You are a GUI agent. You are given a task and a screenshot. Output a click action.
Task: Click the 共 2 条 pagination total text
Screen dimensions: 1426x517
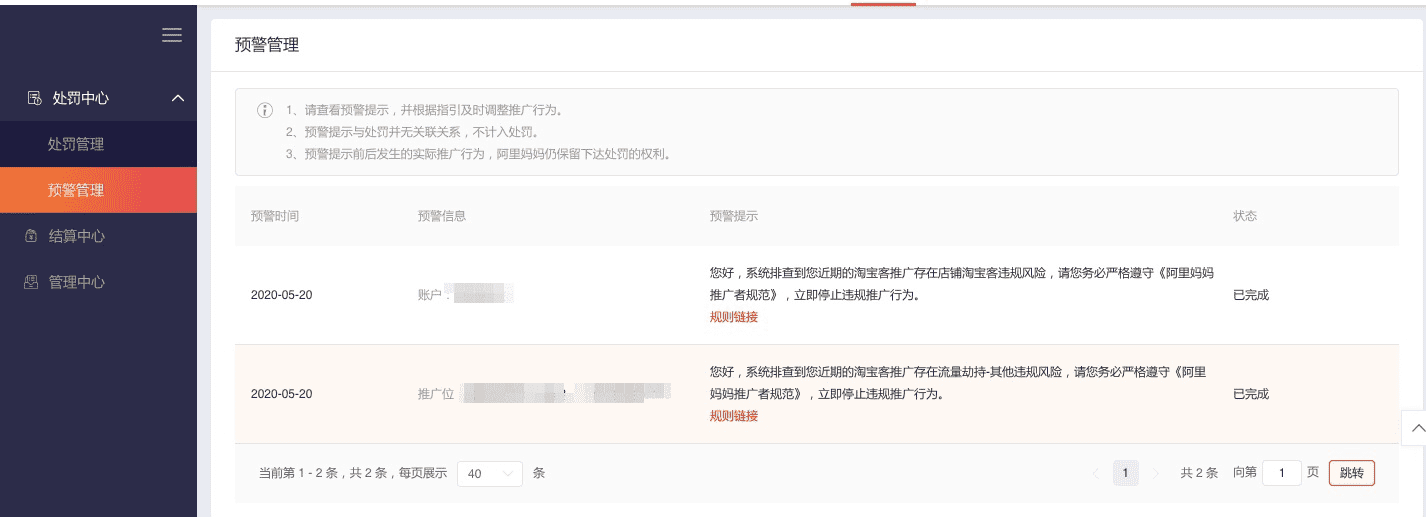pos(1199,473)
